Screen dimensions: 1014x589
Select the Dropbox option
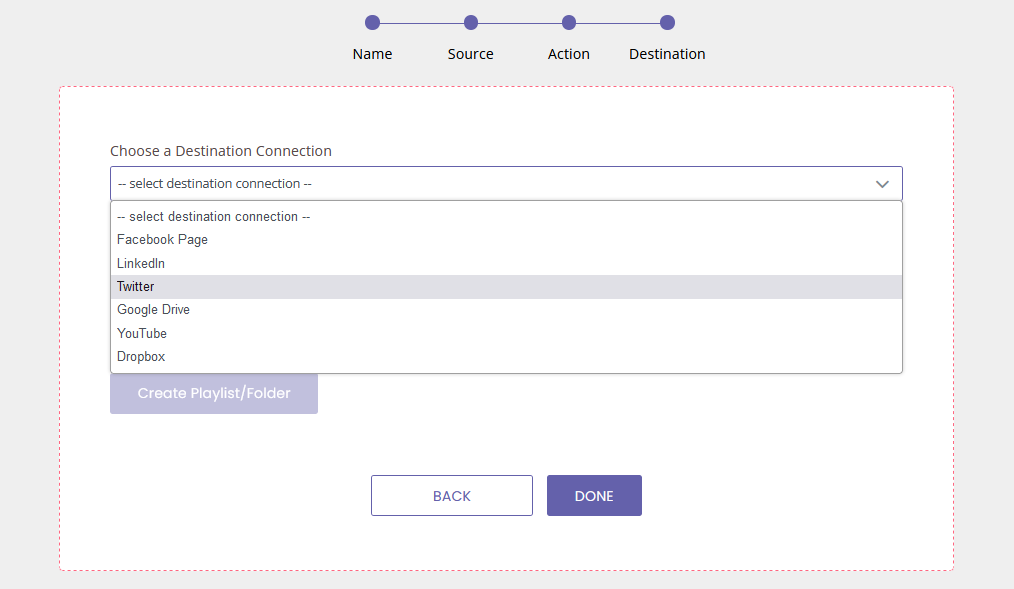(141, 357)
